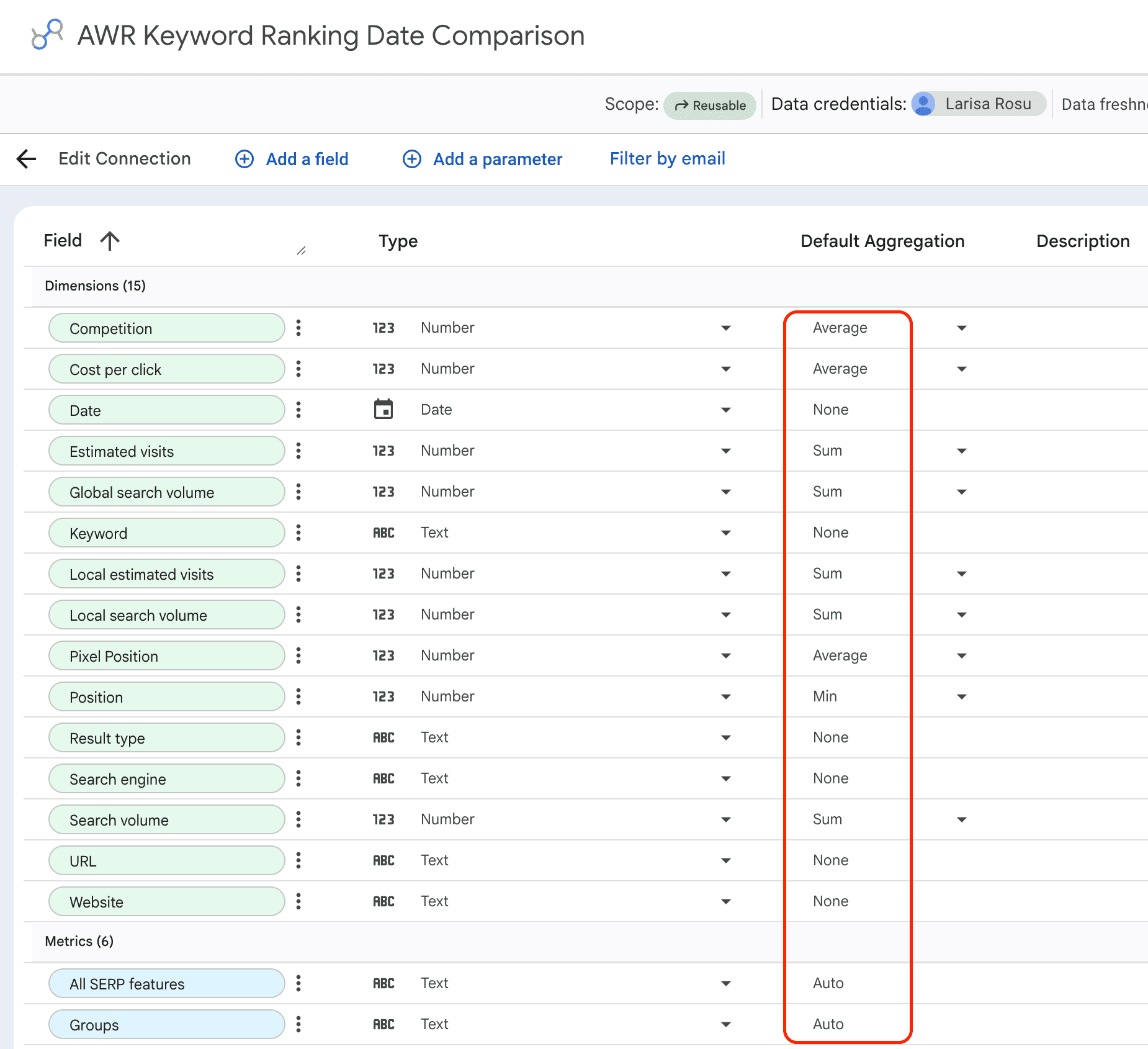Viewport: 1148px width, 1049px height.
Task: Click the back arrow beside Edit Connection
Action: [26, 159]
